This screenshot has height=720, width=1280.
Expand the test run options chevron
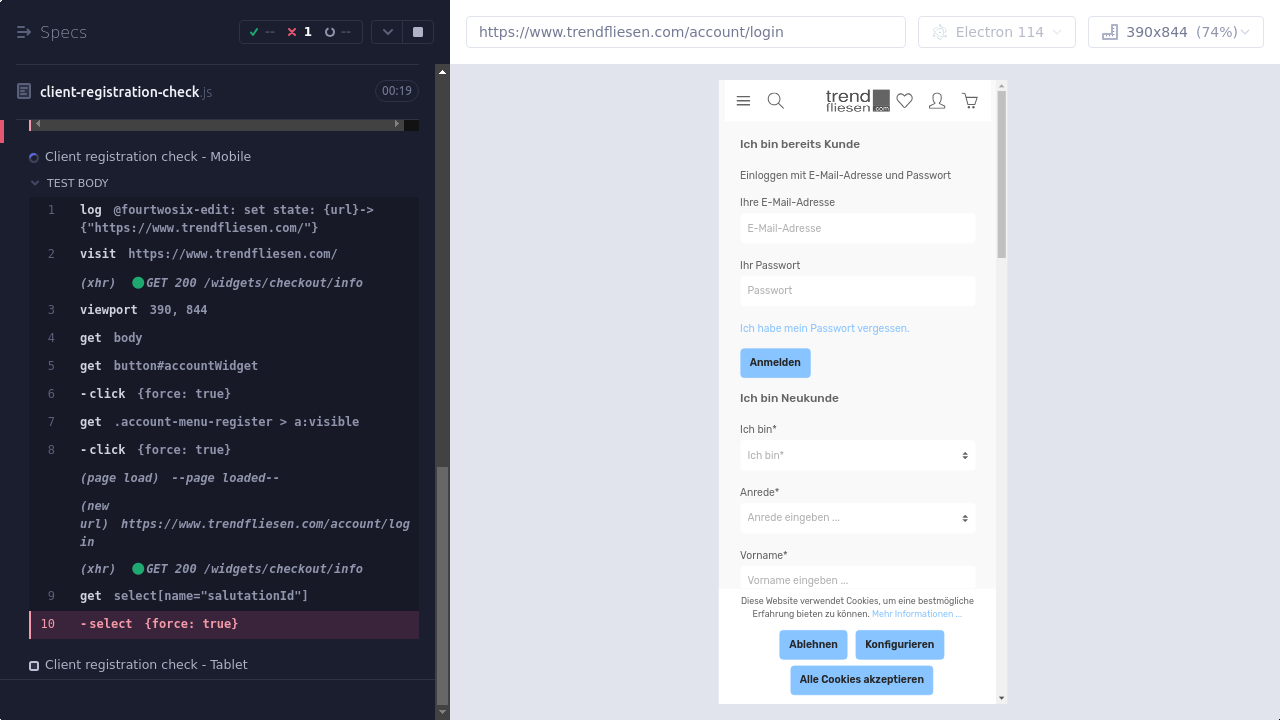[387, 32]
